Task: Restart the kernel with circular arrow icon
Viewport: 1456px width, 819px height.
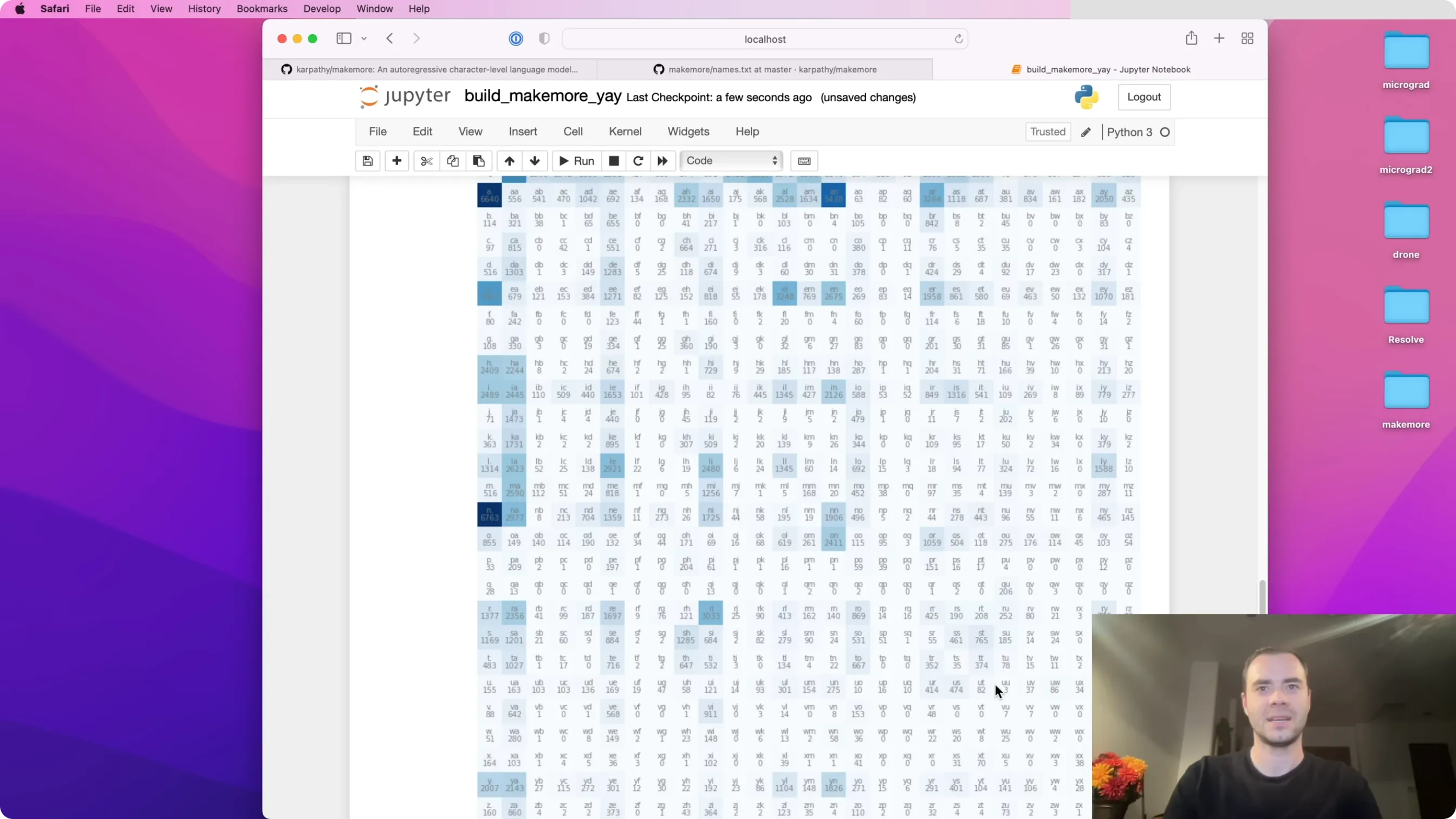Action: 638,161
